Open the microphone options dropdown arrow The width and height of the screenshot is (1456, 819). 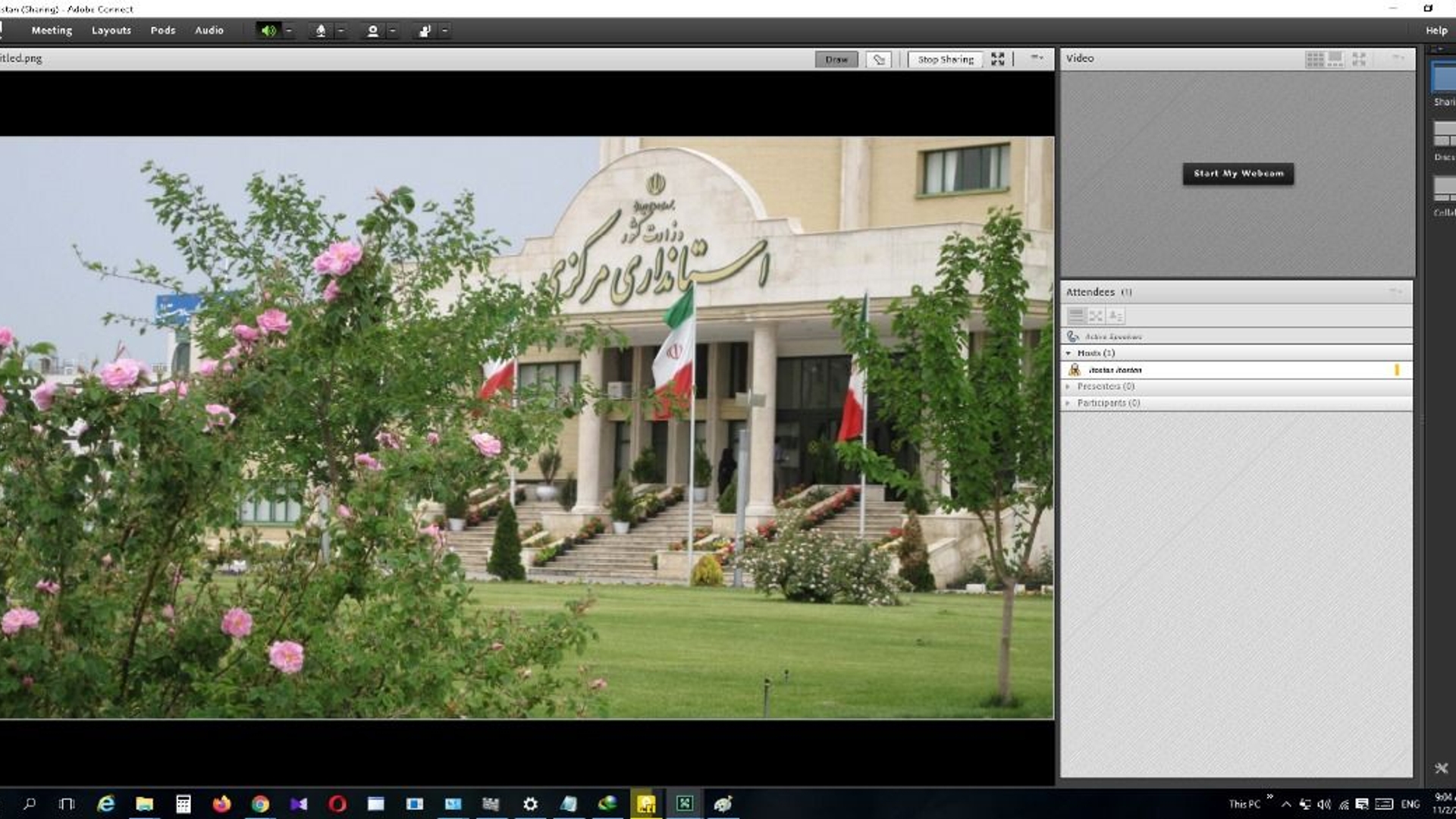[341, 30]
